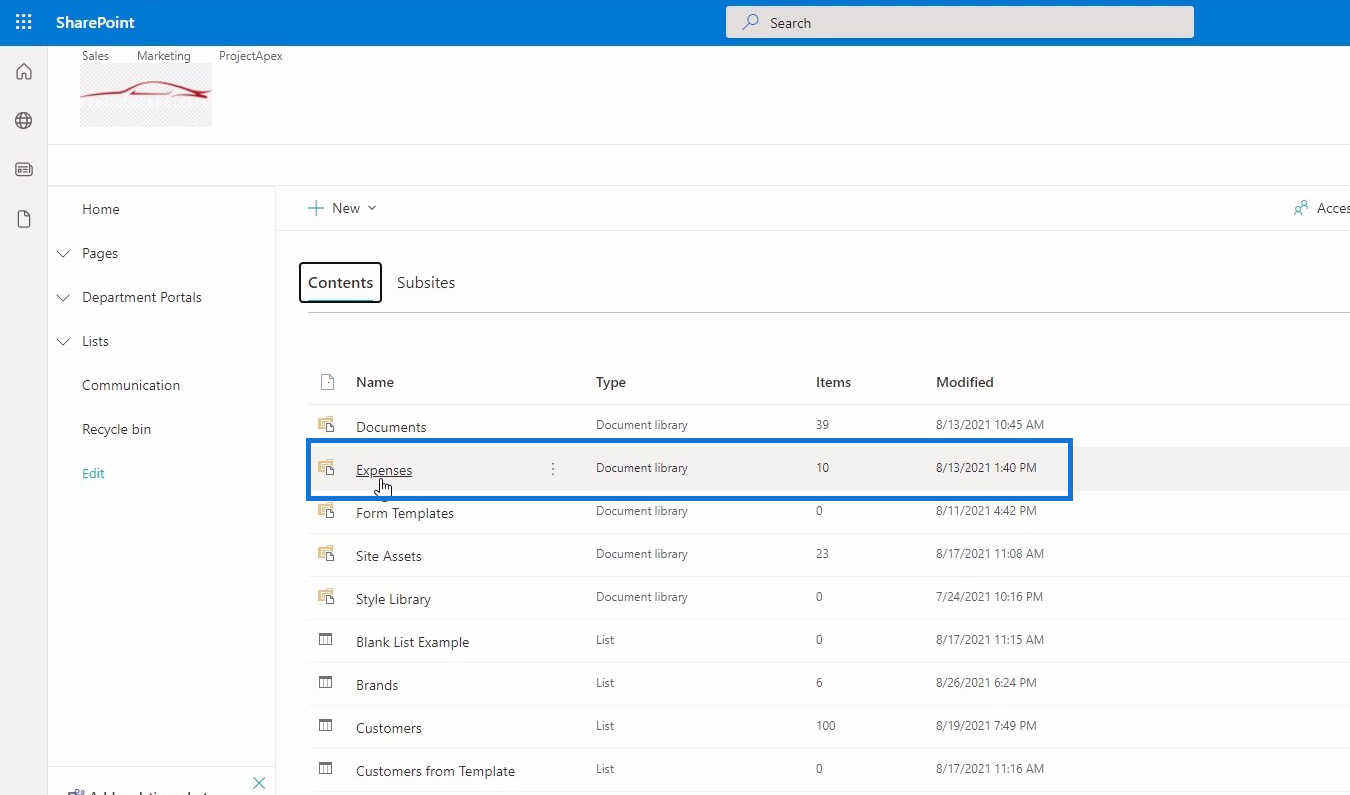Switch to the Subsites tab
This screenshot has height=795, width=1350.
[426, 283]
